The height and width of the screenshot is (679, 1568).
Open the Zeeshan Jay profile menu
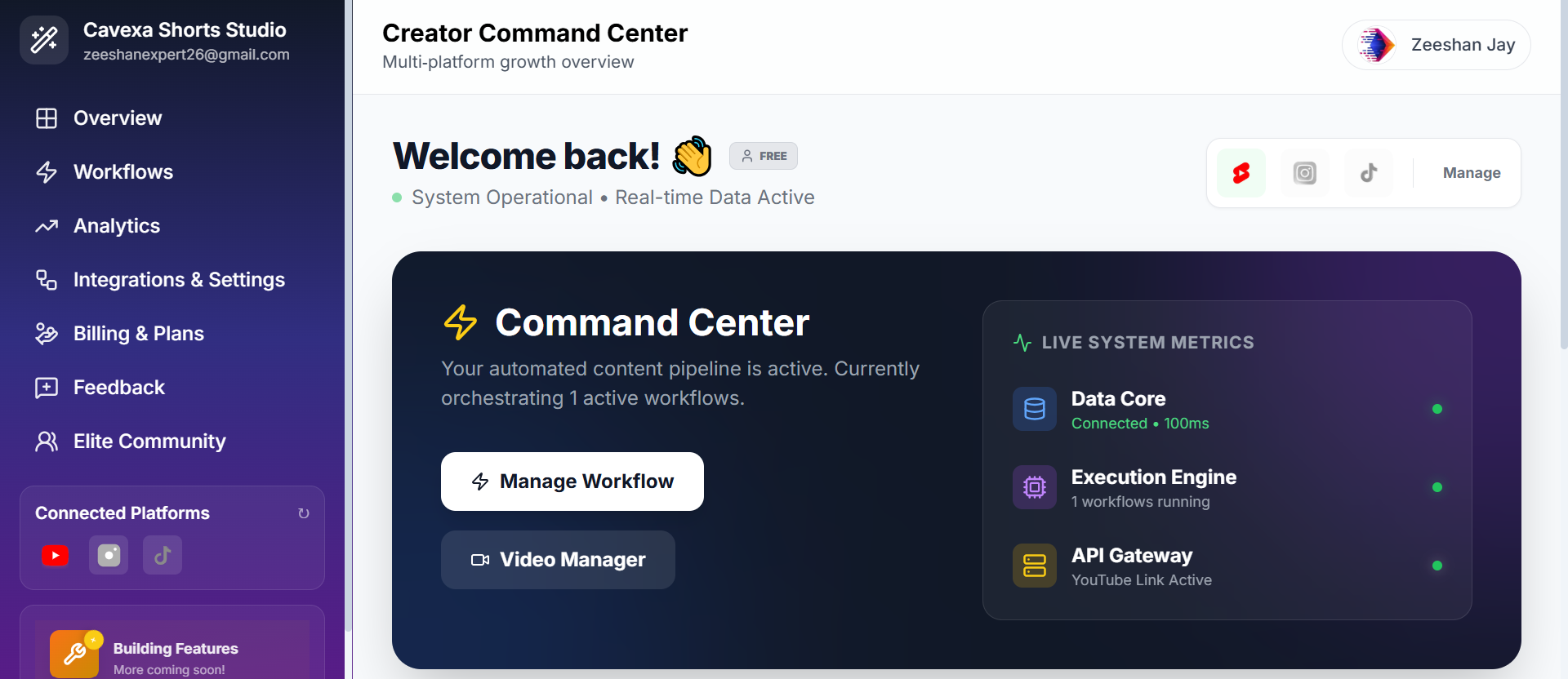pos(1437,45)
